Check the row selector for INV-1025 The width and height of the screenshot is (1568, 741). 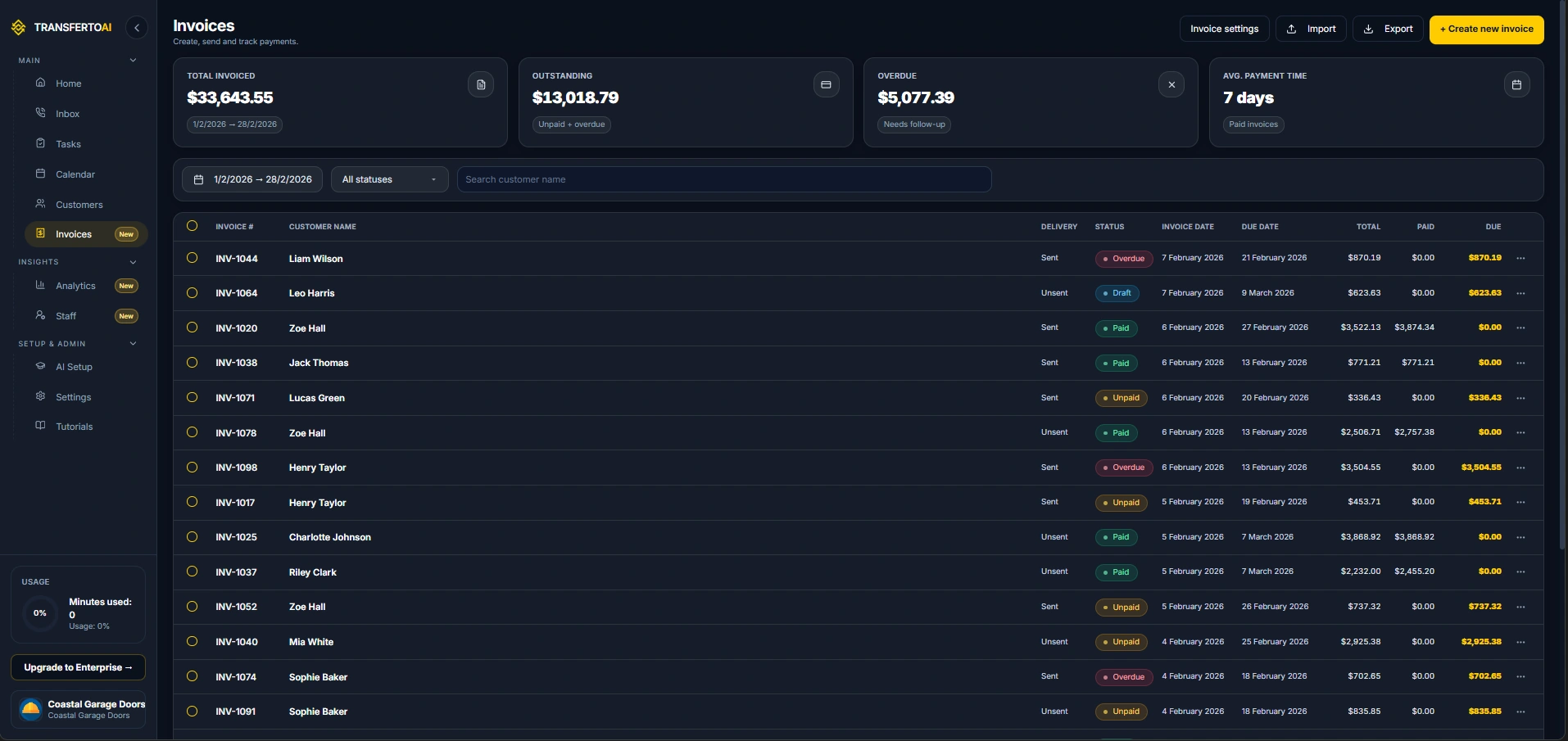193,537
